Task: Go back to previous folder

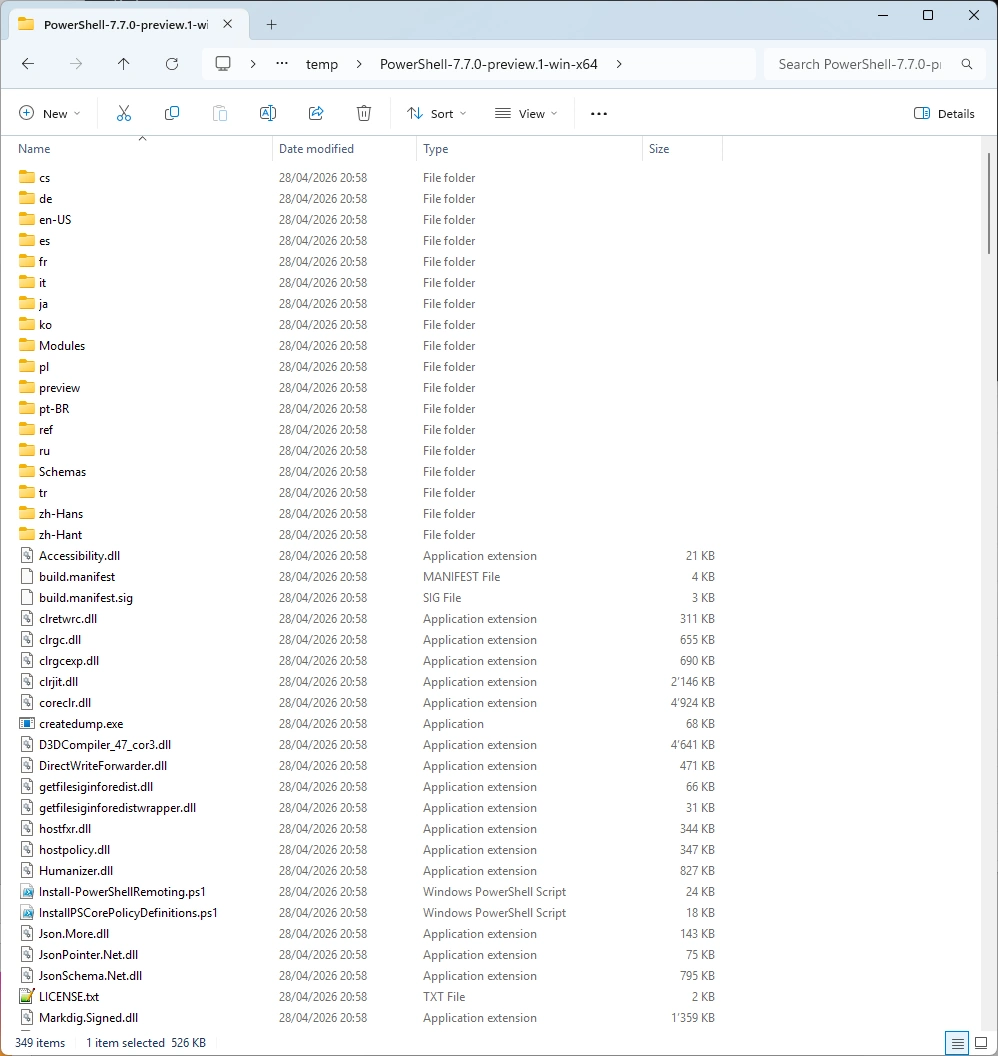Action: click(x=28, y=64)
